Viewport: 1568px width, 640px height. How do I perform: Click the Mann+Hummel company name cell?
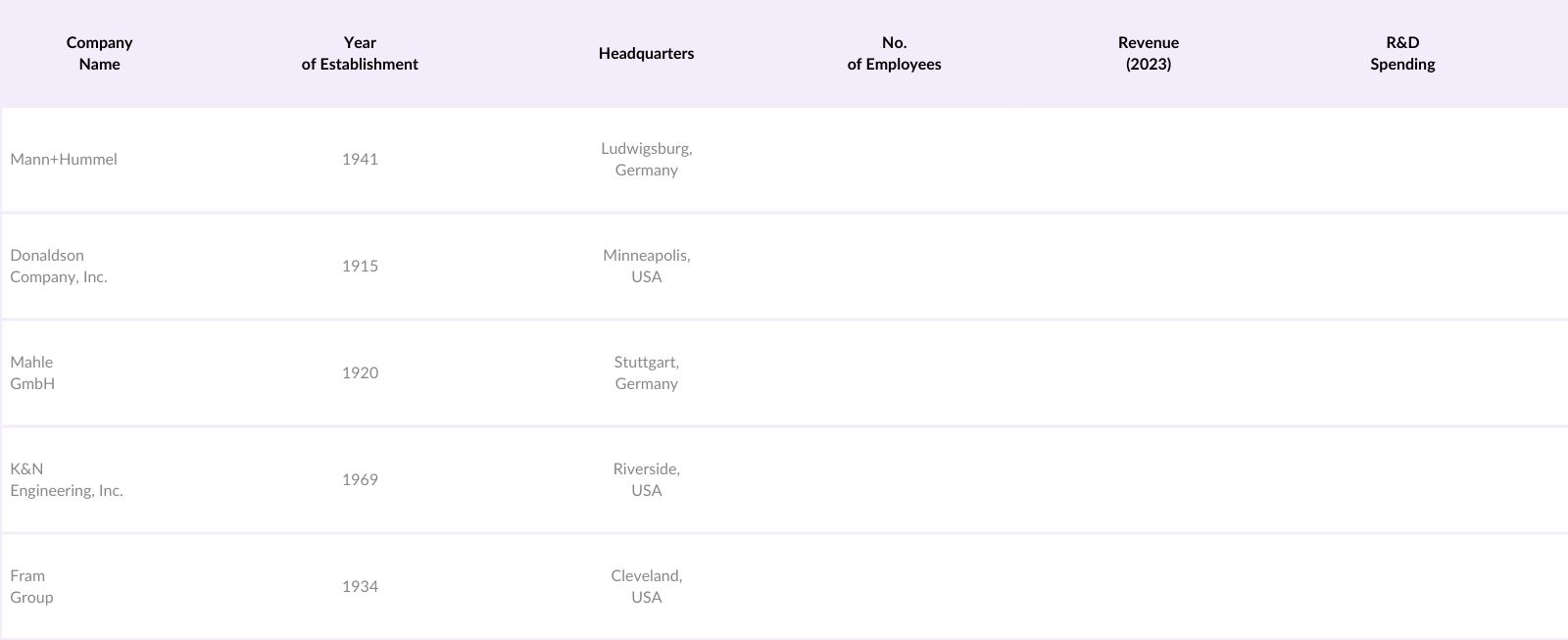[64, 160]
